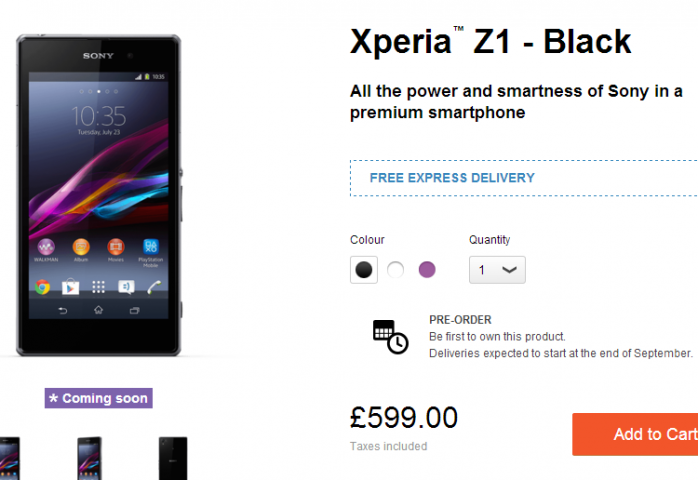This screenshot has height=480, width=698.
Task: Click the Coming soon badge
Action: [x=98, y=398]
